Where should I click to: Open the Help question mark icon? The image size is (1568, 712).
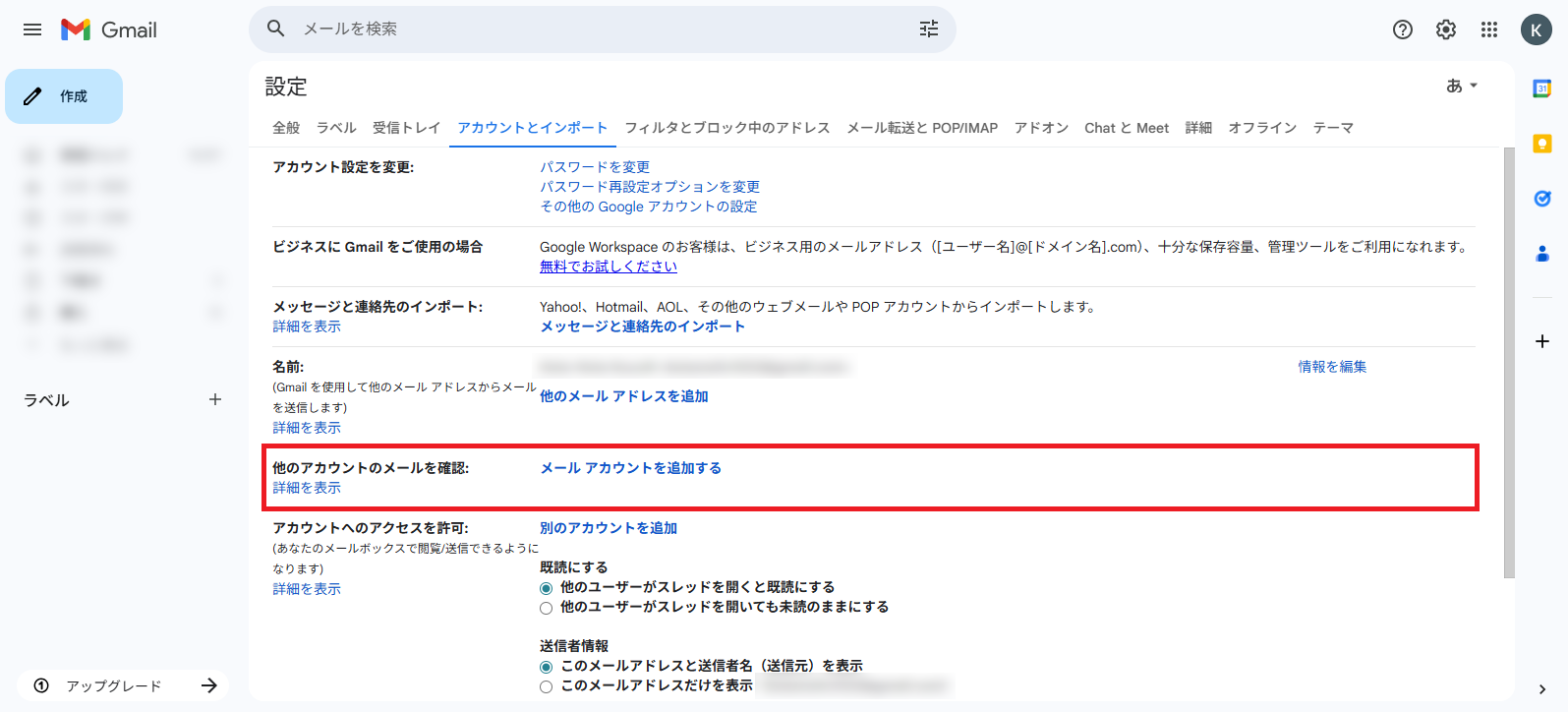pos(1402,30)
